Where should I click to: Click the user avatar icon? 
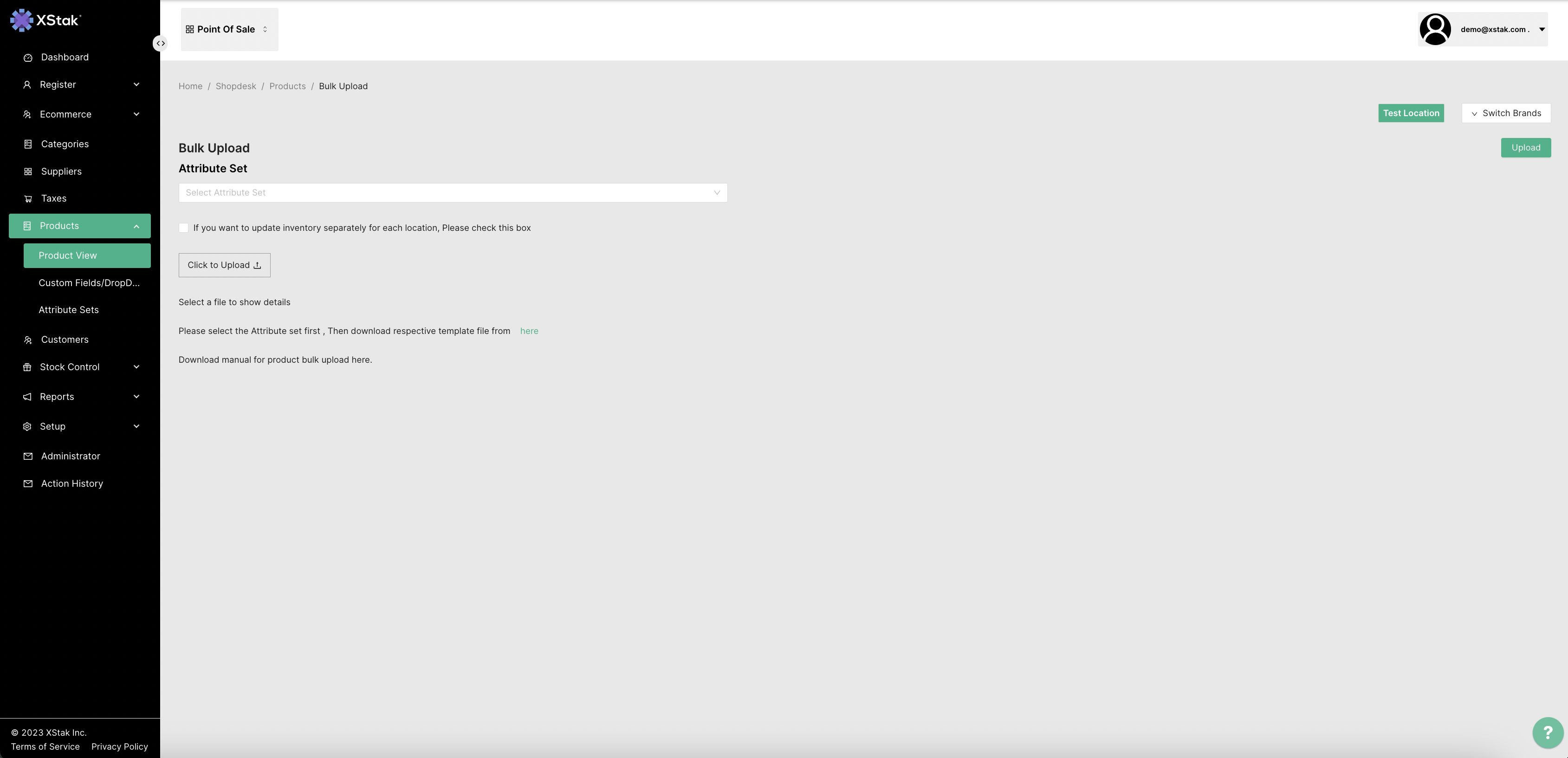(x=1435, y=29)
